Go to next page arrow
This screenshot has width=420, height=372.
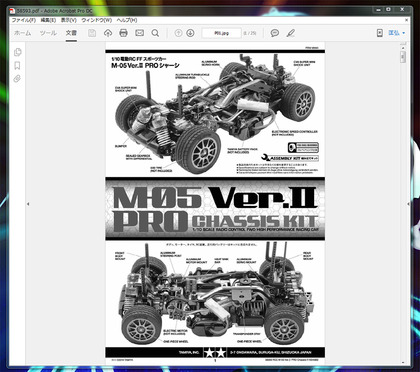point(190,33)
